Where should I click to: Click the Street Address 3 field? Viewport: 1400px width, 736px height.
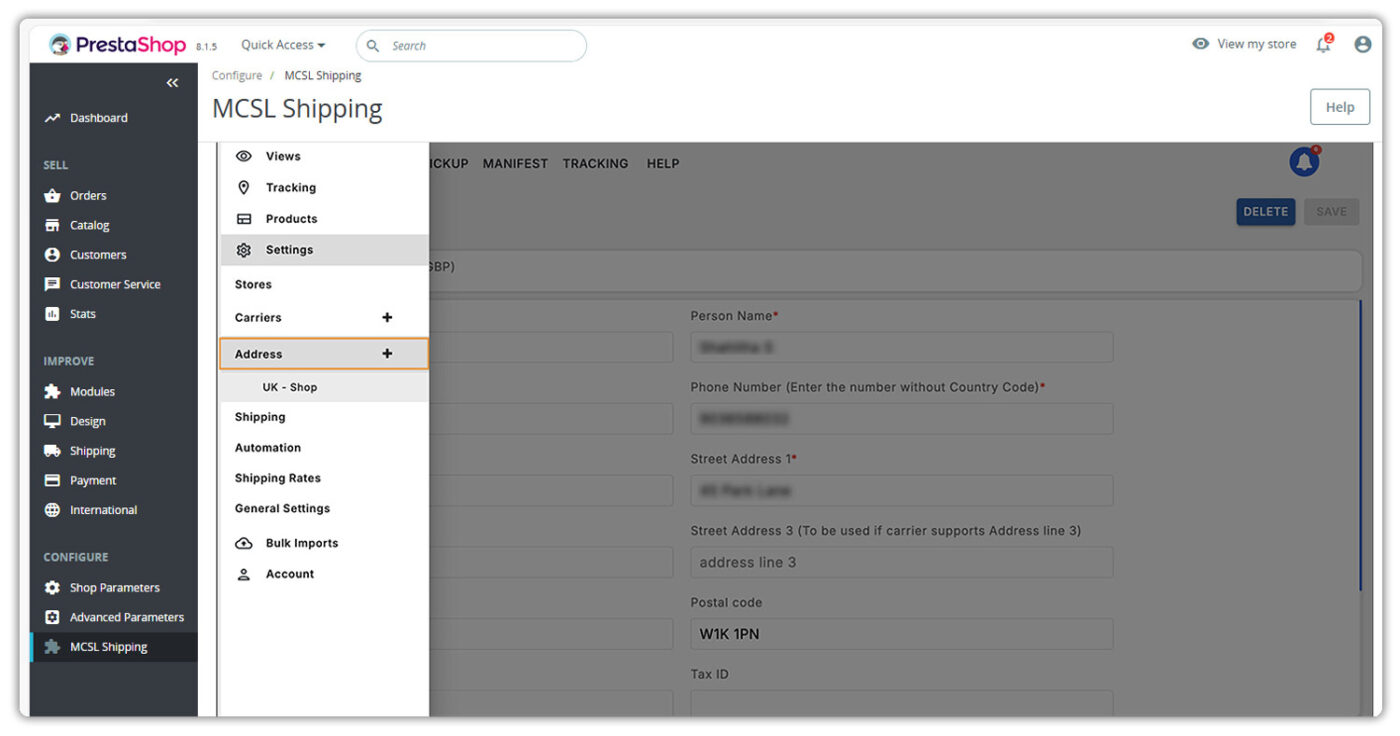pos(901,562)
